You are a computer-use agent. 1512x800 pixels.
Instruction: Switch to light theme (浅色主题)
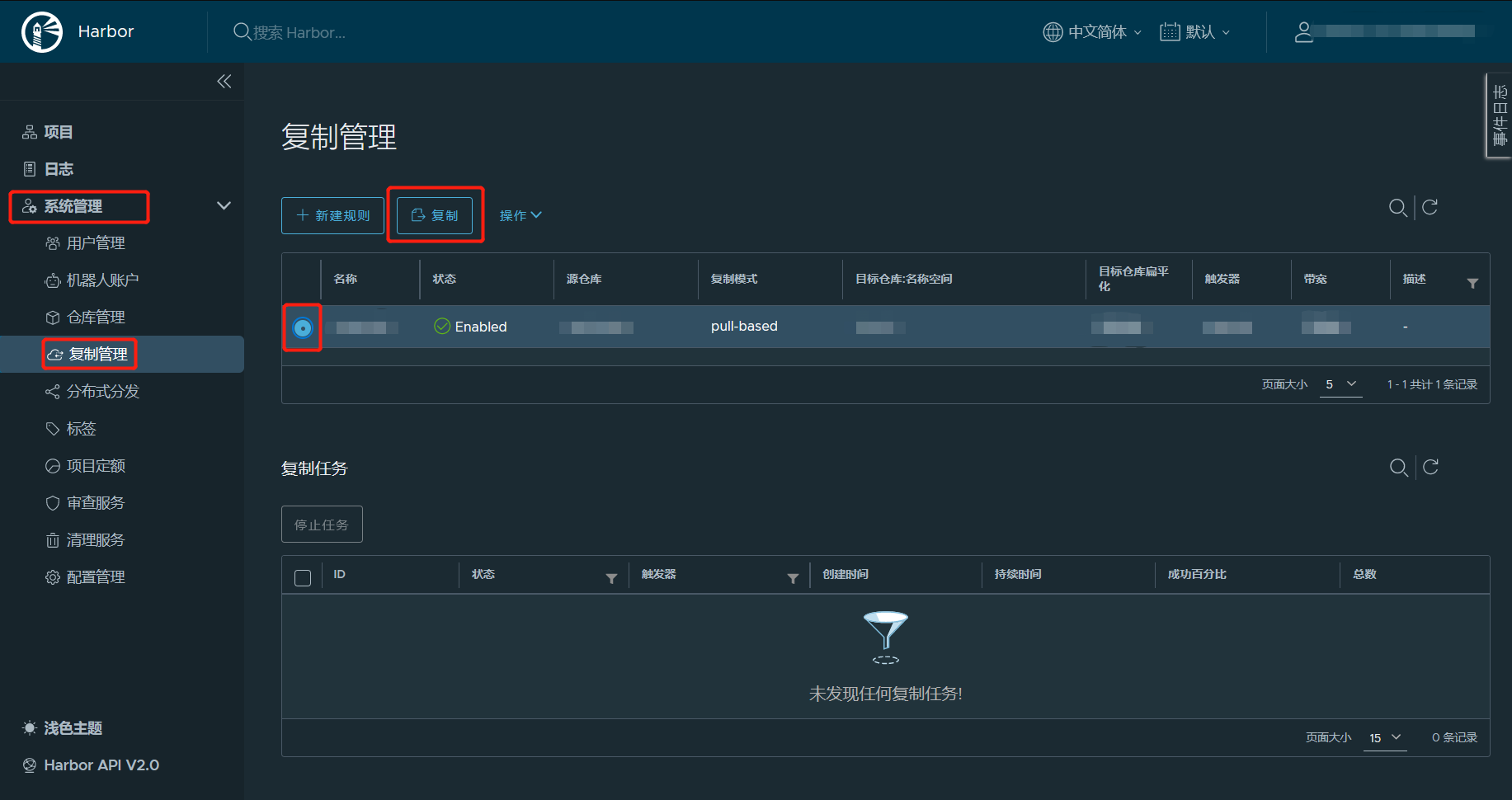point(73,728)
